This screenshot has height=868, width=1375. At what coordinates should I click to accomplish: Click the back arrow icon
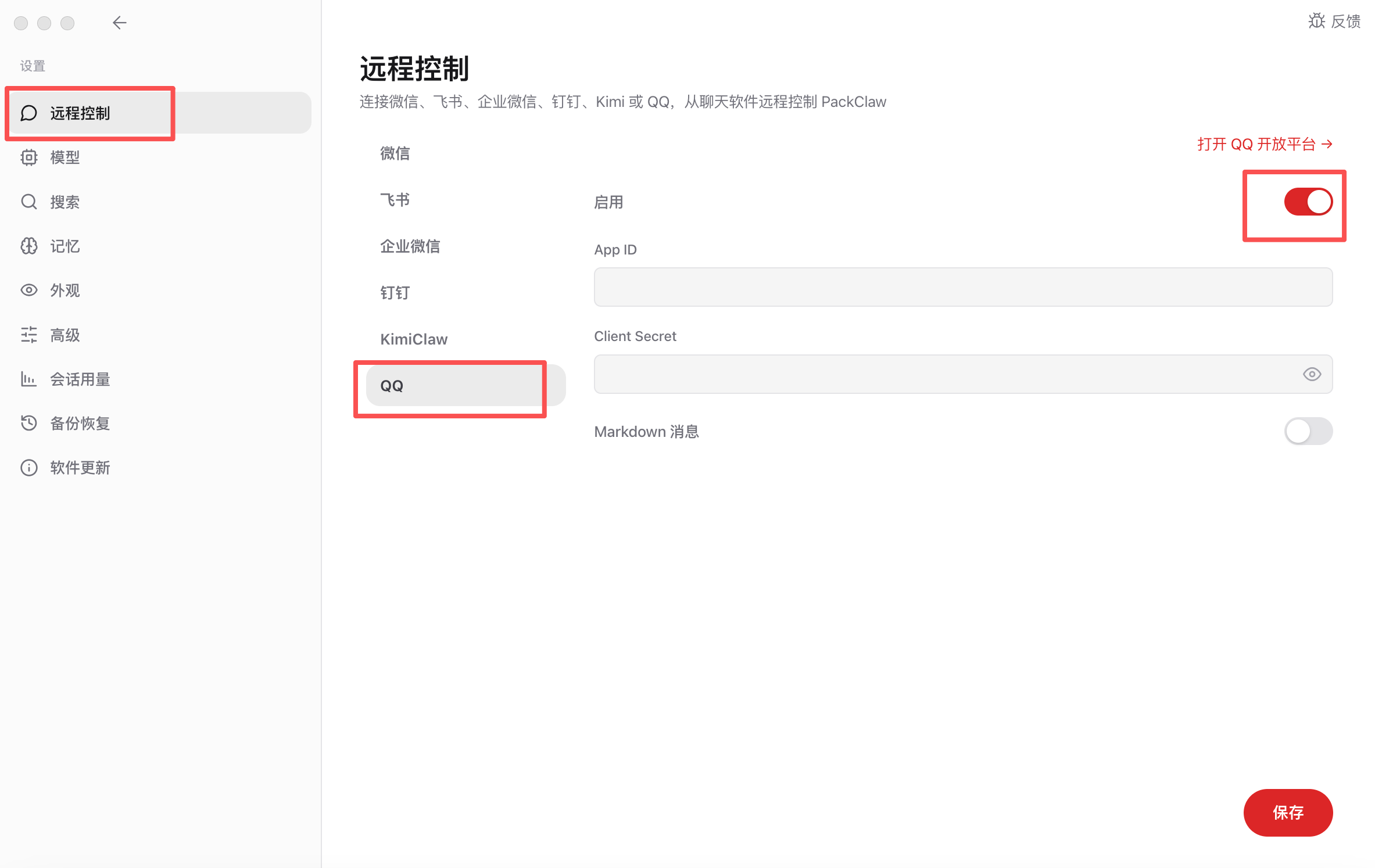(x=120, y=23)
